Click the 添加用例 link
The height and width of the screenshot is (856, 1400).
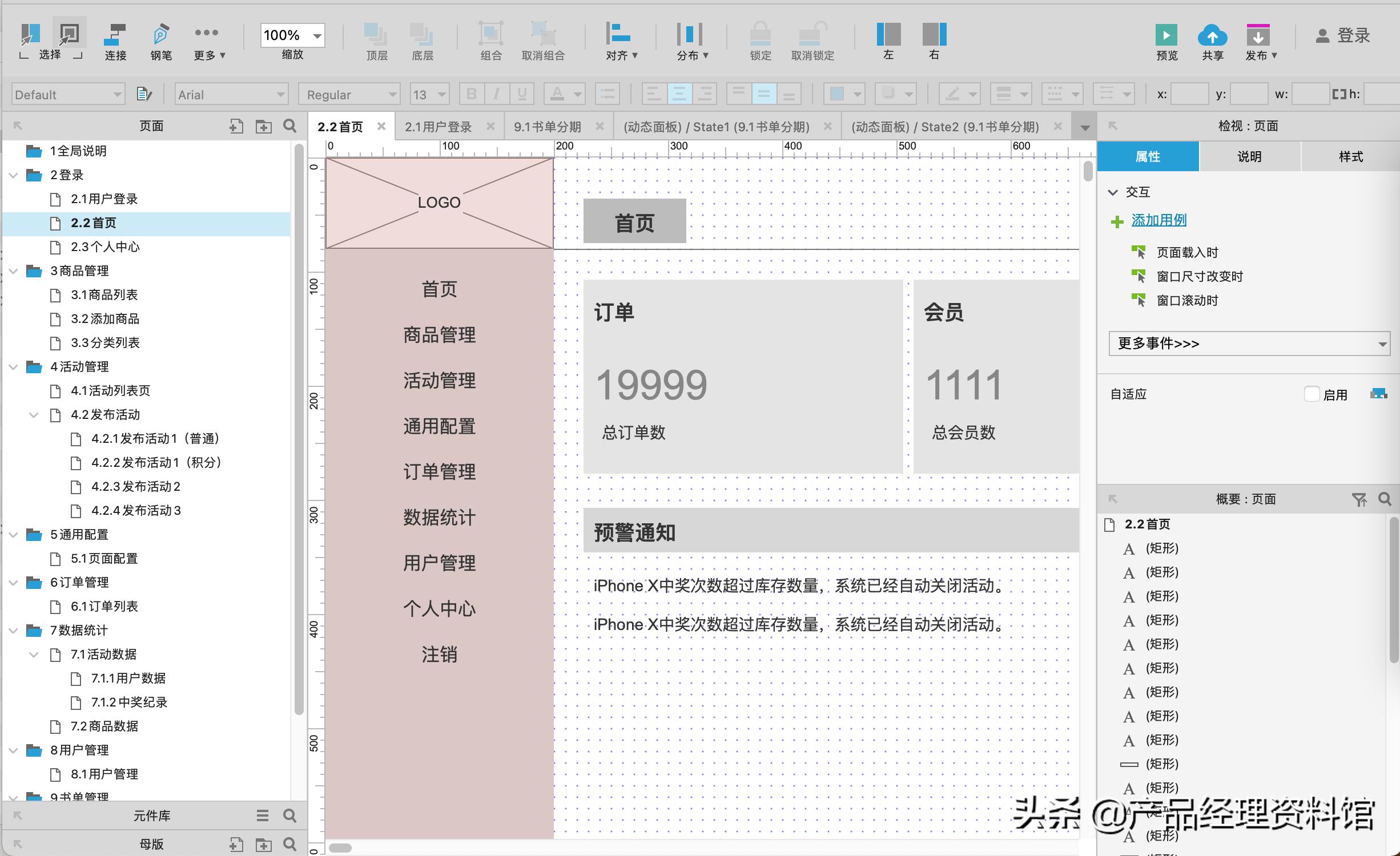pos(1158,220)
